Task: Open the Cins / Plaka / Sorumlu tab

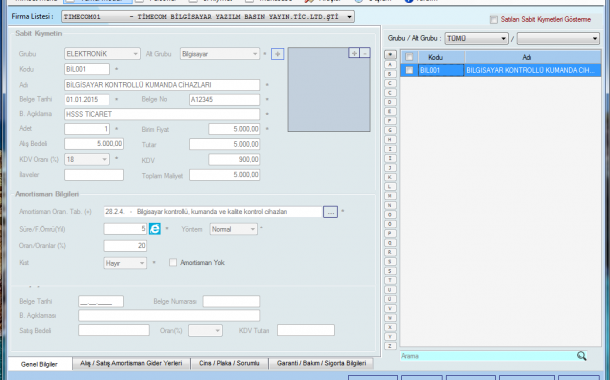Action: 229,363
